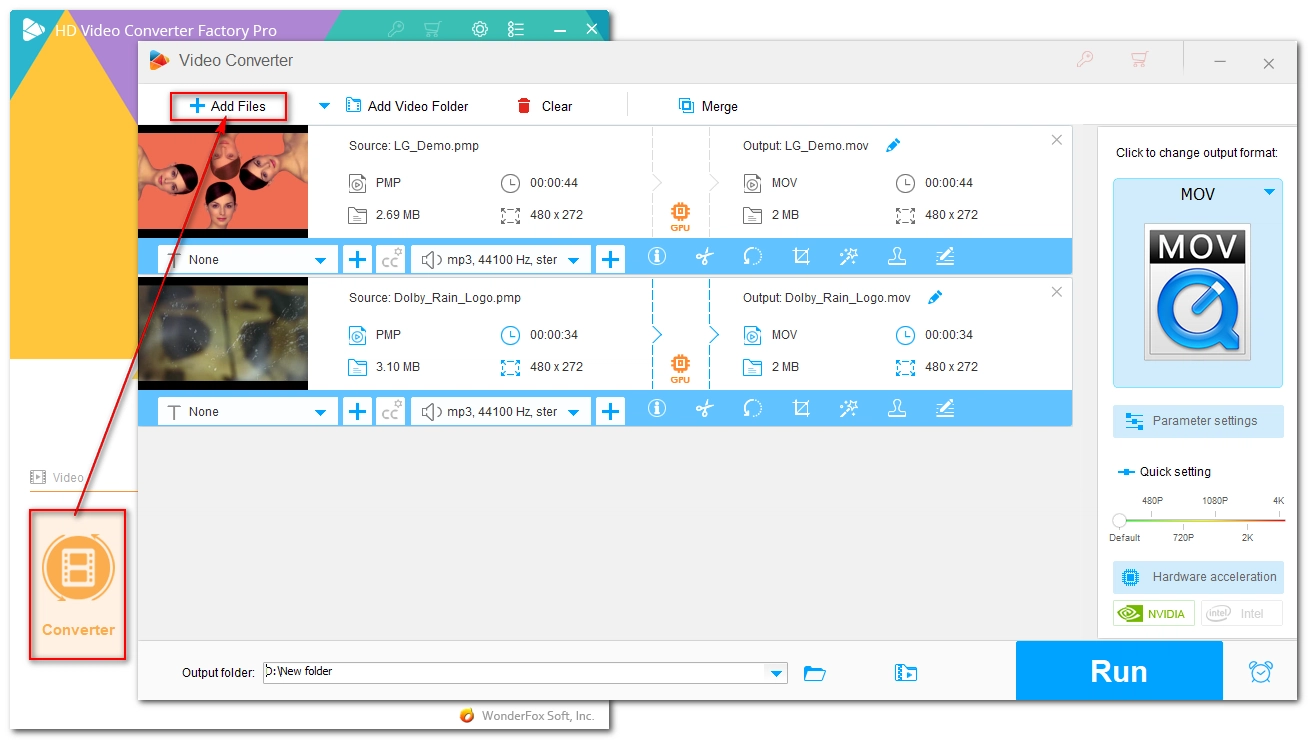Screen dimensions: 1310x740
Task: Toggle Hardware acceleration
Action: coord(1198,577)
